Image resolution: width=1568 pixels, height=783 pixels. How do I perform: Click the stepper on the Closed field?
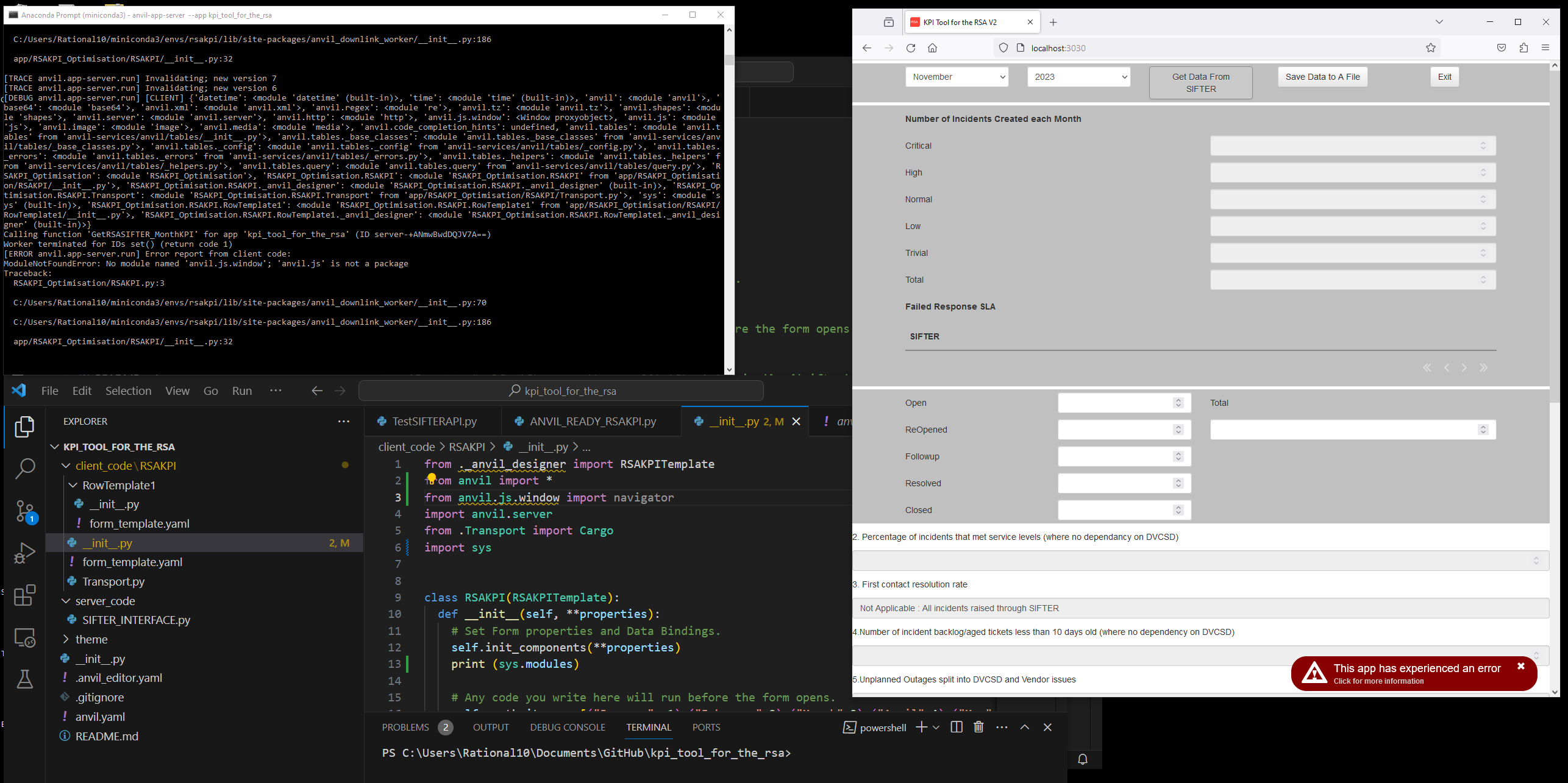click(x=1178, y=510)
